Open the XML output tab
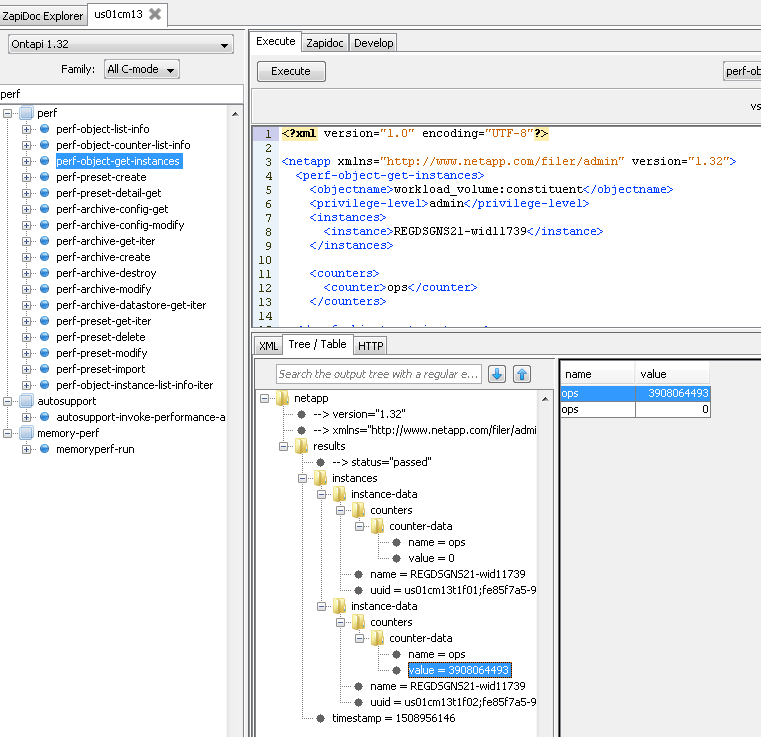761x737 pixels. pyautogui.click(x=268, y=345)
